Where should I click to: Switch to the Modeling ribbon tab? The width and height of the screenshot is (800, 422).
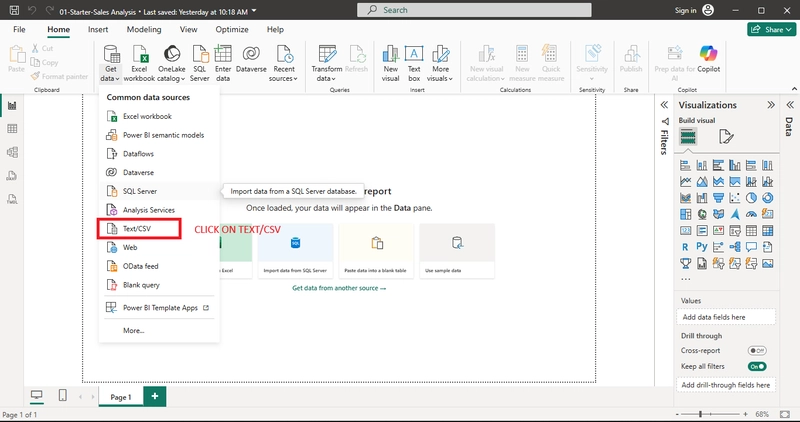[x=144, y=30]
